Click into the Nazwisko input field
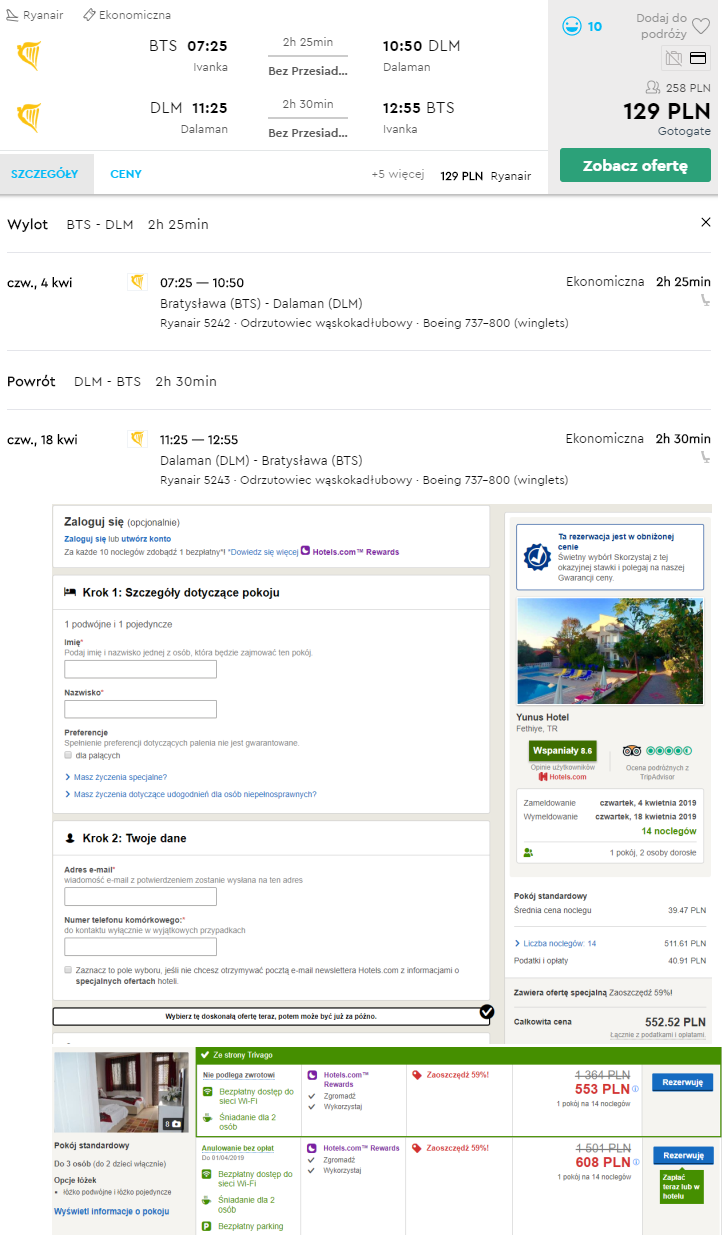This screenshot has width=722, height=1246. tap(140, 709)
